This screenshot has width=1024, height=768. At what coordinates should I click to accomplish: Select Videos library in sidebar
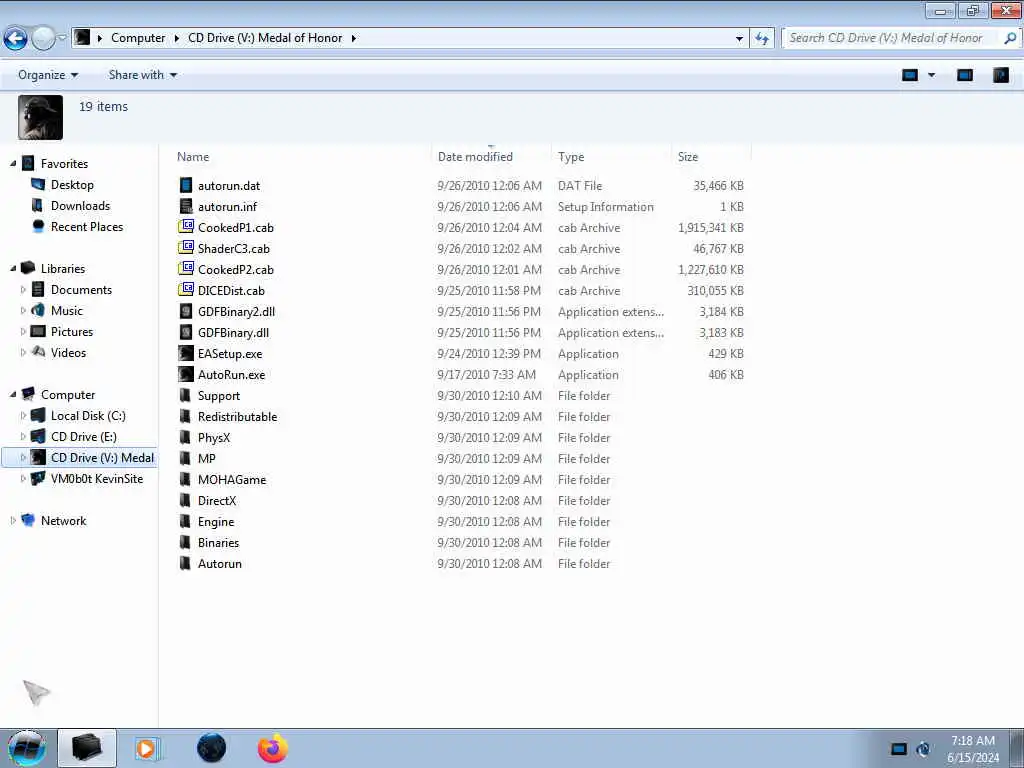(x=69, y=353)
